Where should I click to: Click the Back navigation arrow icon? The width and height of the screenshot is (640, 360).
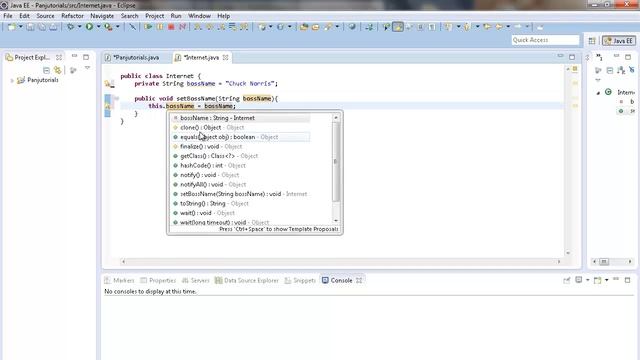click(x=499, y=27)
